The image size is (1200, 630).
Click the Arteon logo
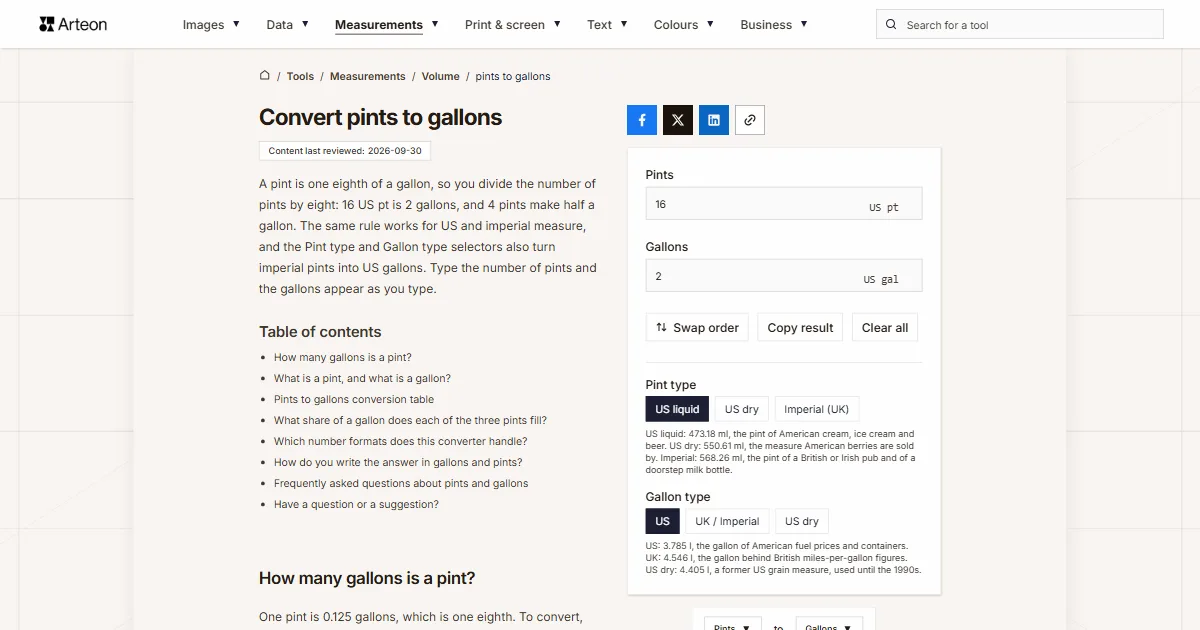click(x=73, y=24)
